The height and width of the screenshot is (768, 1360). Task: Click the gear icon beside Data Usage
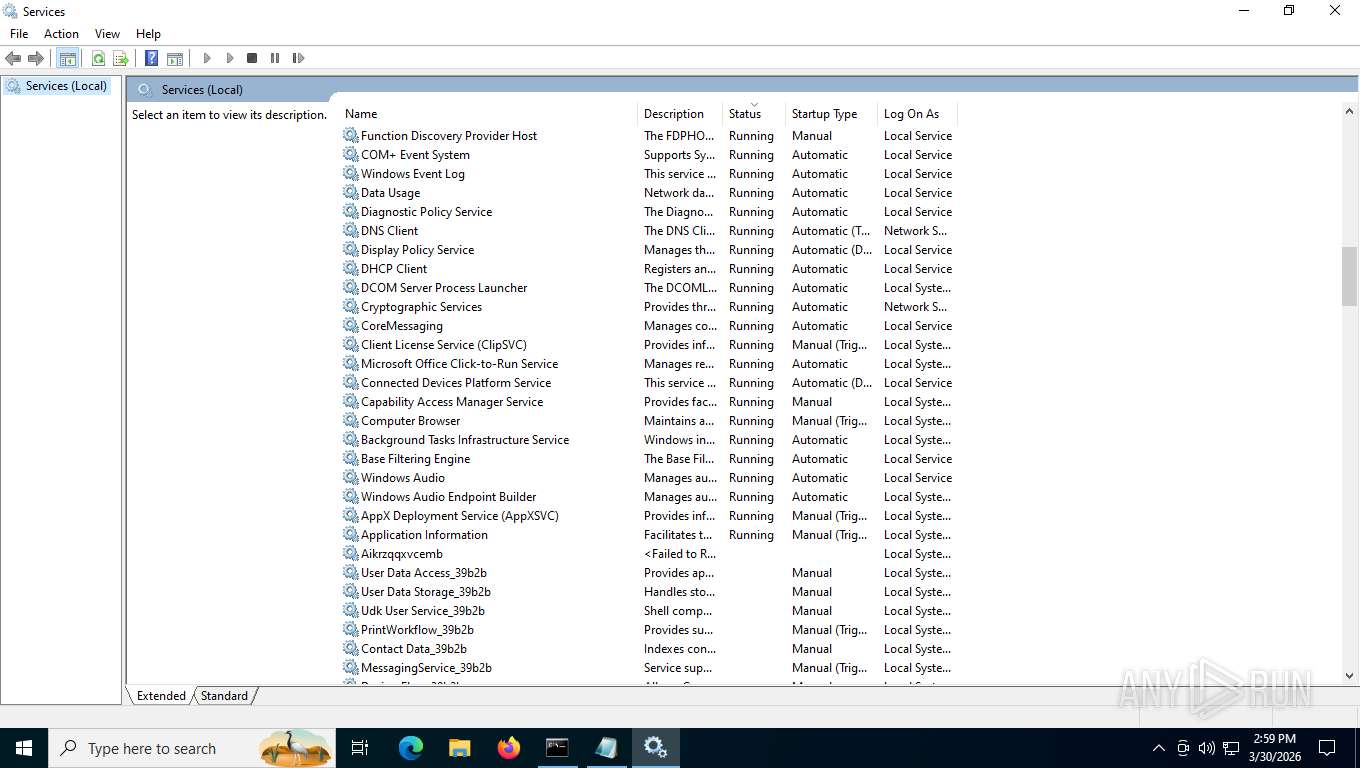351,192
